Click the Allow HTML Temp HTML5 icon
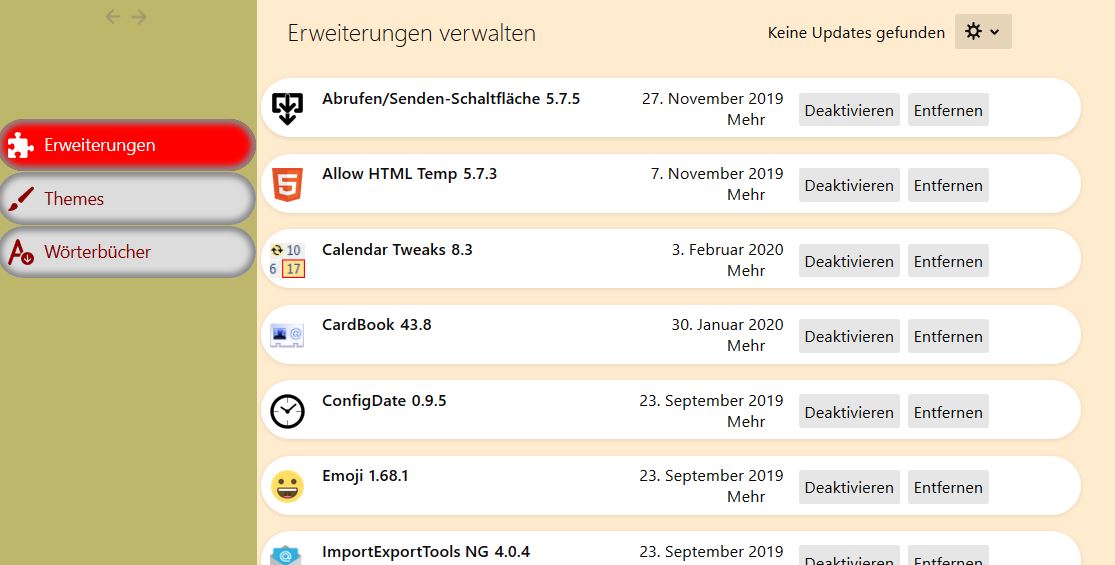 pyautogui.click(x=287, y=185)
